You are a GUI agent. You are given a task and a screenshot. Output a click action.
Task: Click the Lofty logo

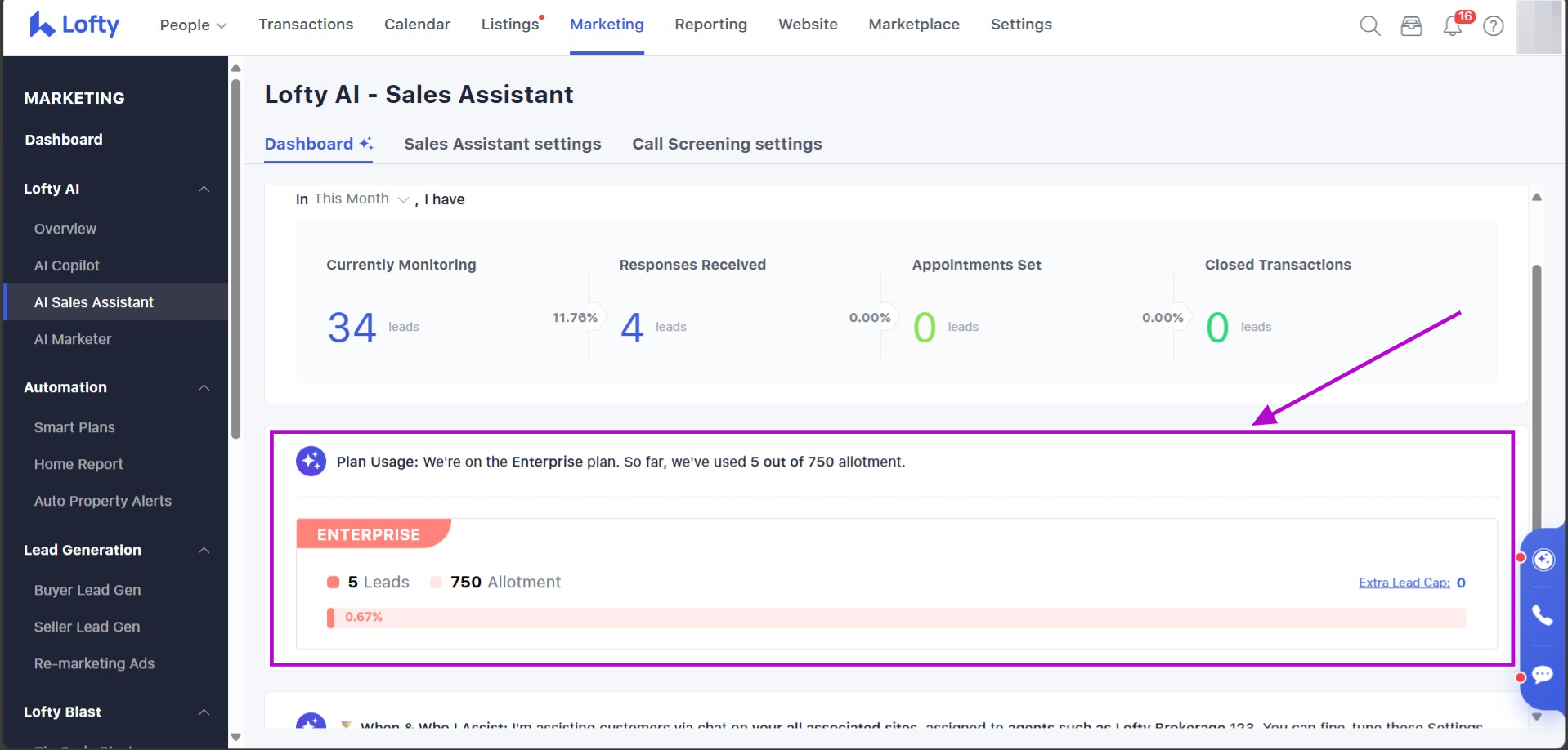click(x=74, y=25)
